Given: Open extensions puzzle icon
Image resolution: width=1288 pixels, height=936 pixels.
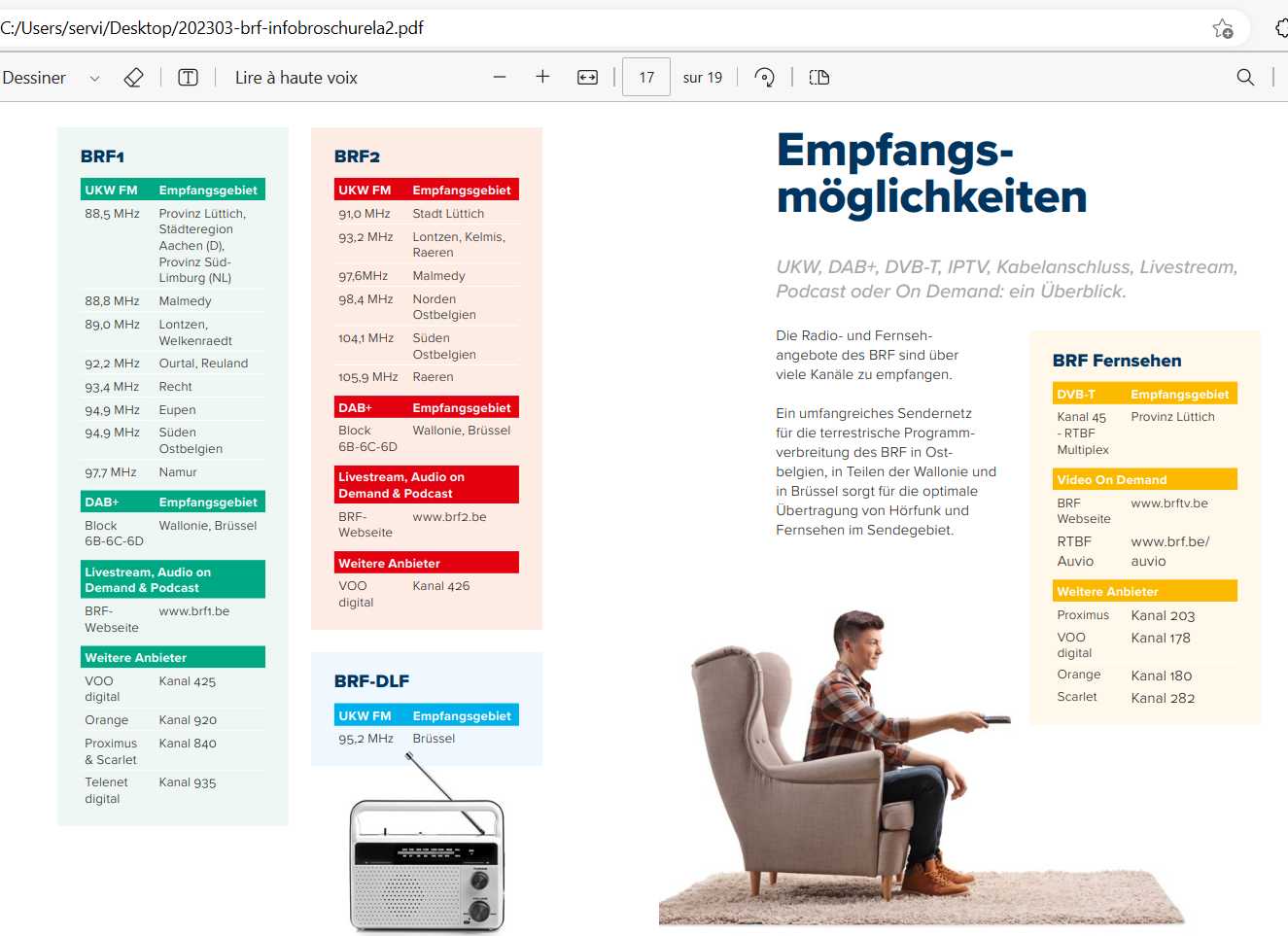Looking at the screenshot, I should 1281,28.
